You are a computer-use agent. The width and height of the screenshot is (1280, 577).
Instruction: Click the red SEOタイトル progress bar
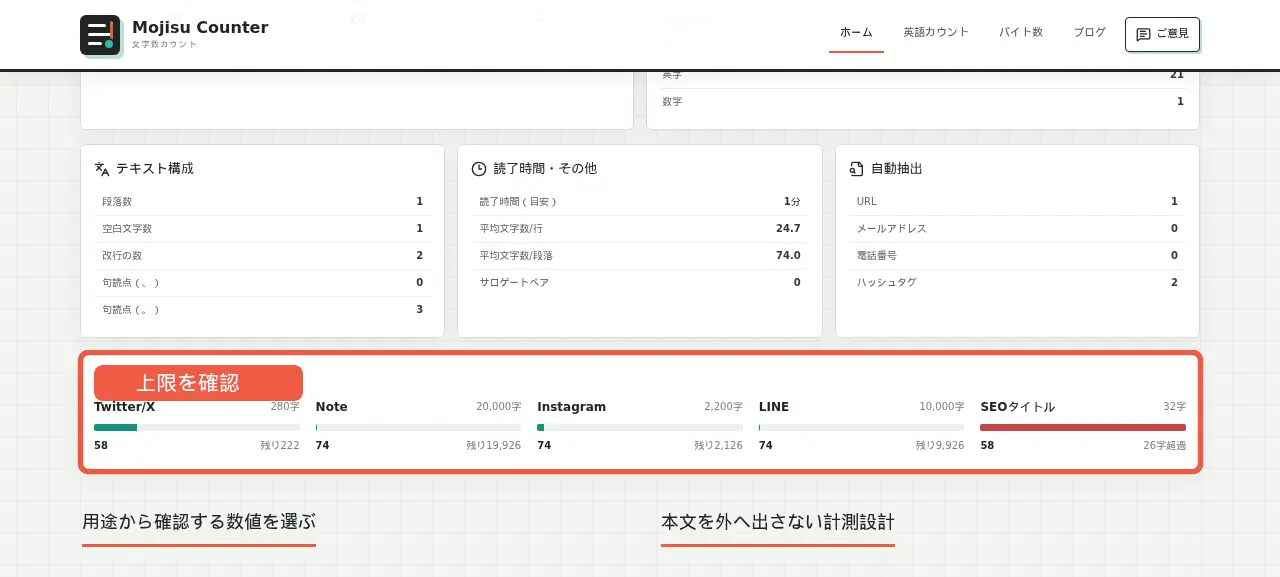click(x=1083, y=427)
